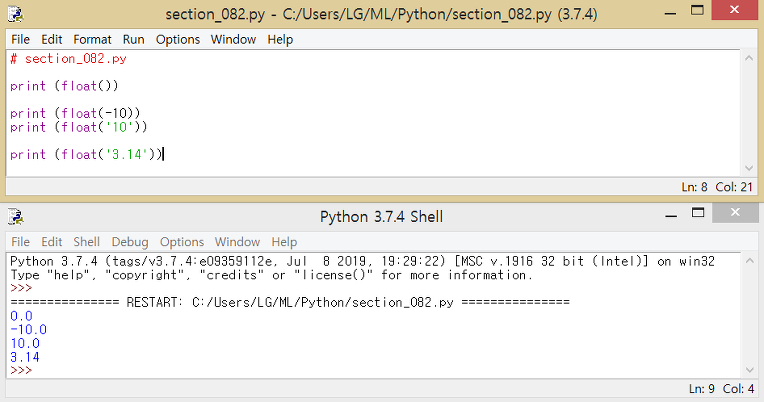Open the Window menu in the editor
Viewport: 764px width, 402px height.
click(x=233, y=39)
